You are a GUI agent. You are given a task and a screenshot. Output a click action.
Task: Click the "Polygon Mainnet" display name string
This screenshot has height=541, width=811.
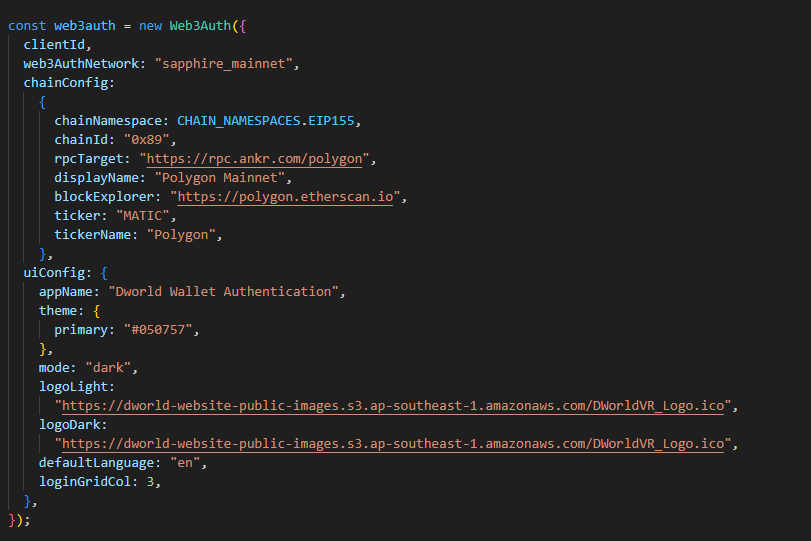(220, 178)
